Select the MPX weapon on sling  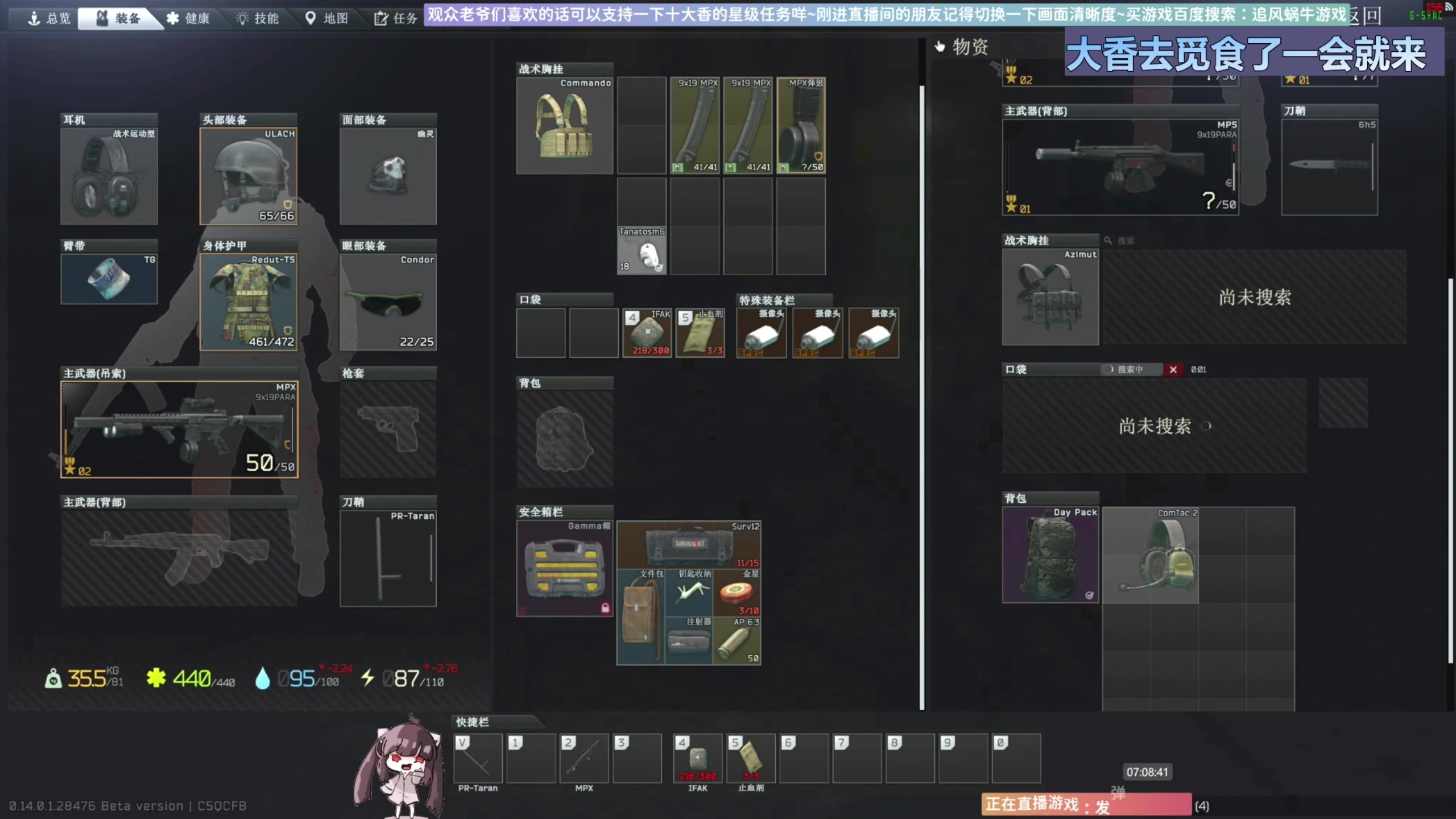pos(179,429)
